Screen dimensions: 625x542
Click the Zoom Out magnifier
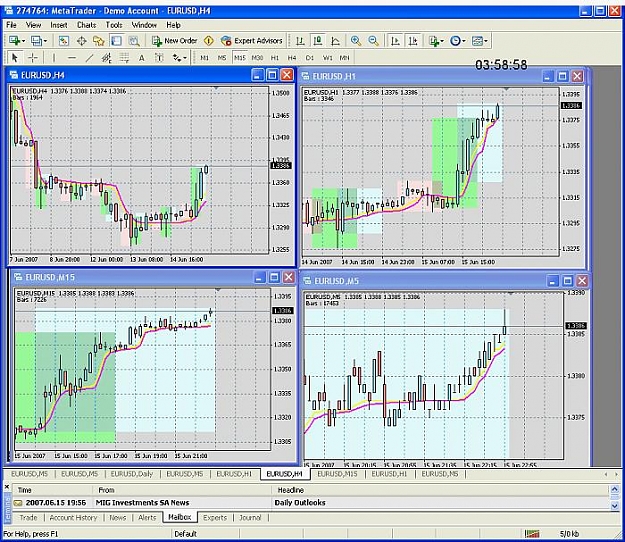point(373,41)
